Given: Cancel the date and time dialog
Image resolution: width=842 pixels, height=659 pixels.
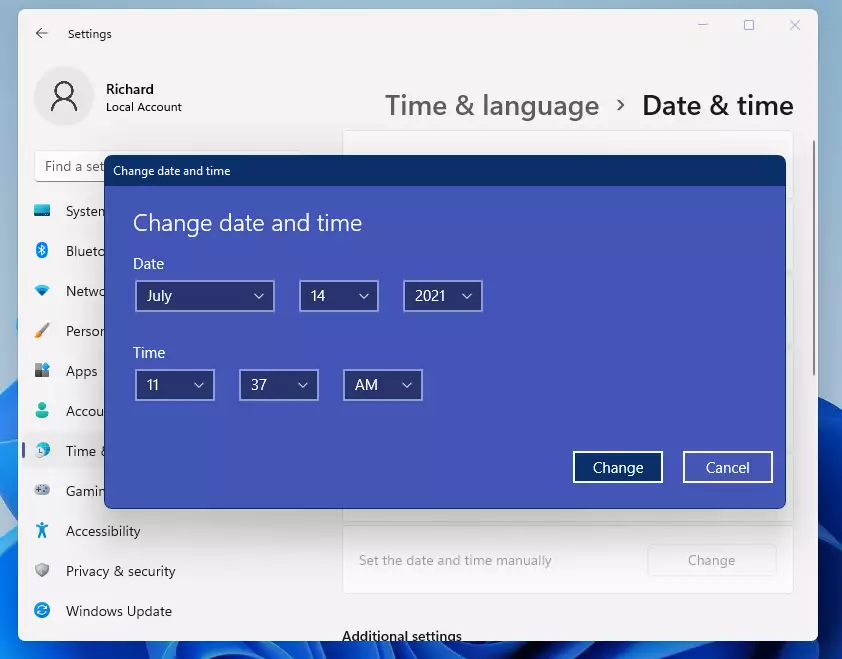Looking at the screenshot, I should click(x=728, y=467).
